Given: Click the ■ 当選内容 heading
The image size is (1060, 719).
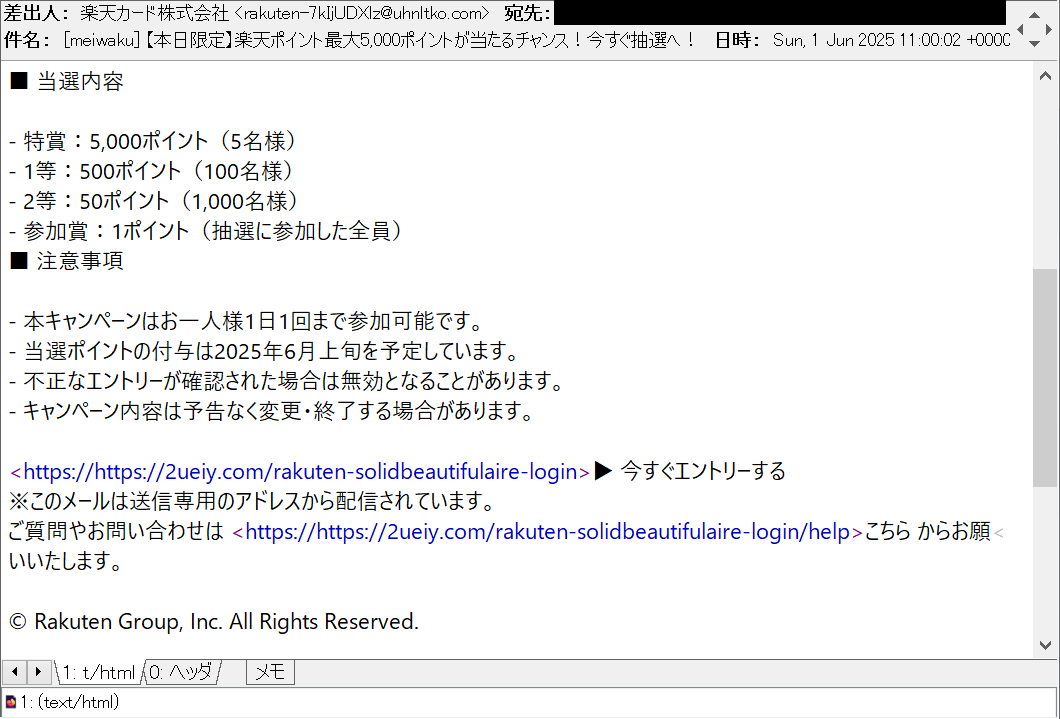Looking at the screenshot, I should point(66,81).
